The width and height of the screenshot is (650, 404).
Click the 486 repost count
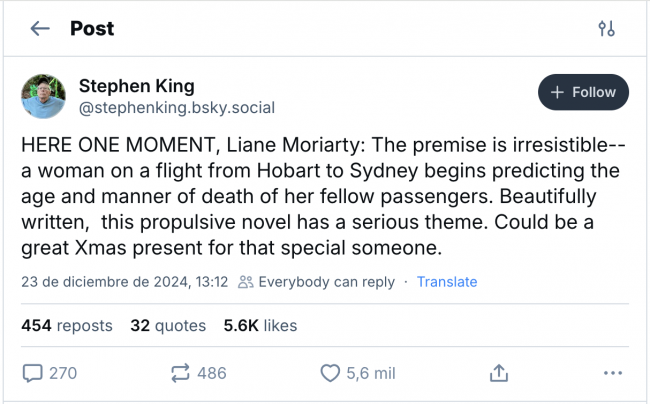coord(212,373)
